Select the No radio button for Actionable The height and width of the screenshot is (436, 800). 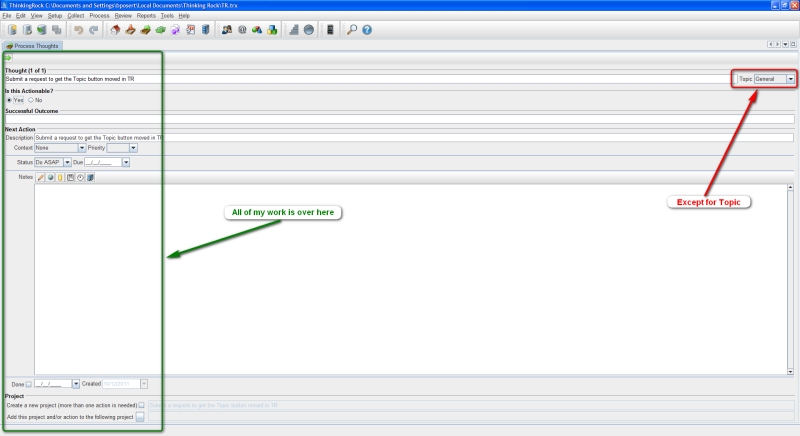pyautogui.click(x=32, y=100)
